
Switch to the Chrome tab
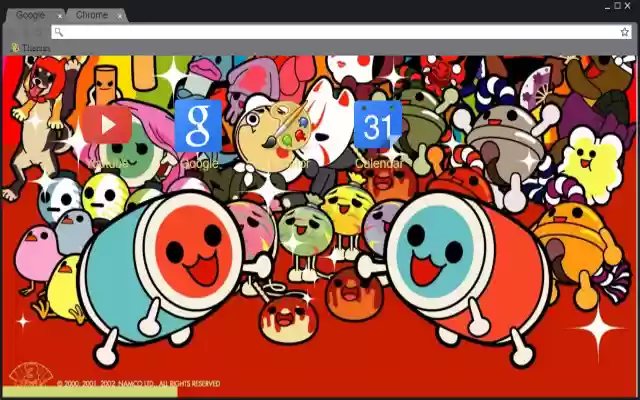[91, 15]
